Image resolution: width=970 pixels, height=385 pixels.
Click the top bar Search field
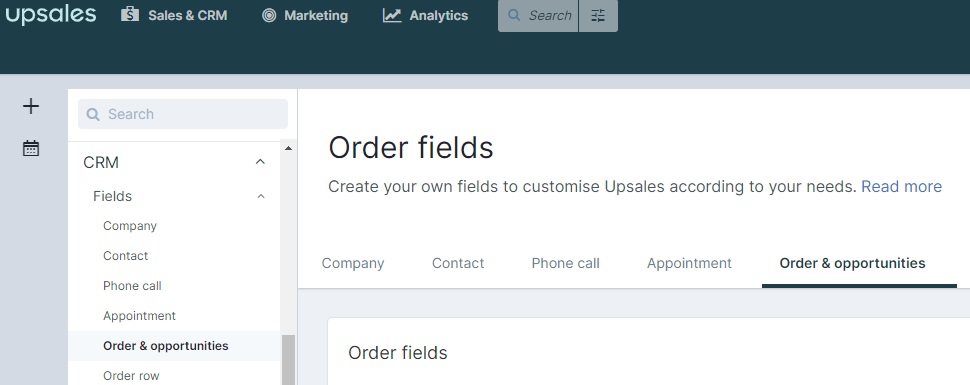pyautogui.click(x=538, y=15)
